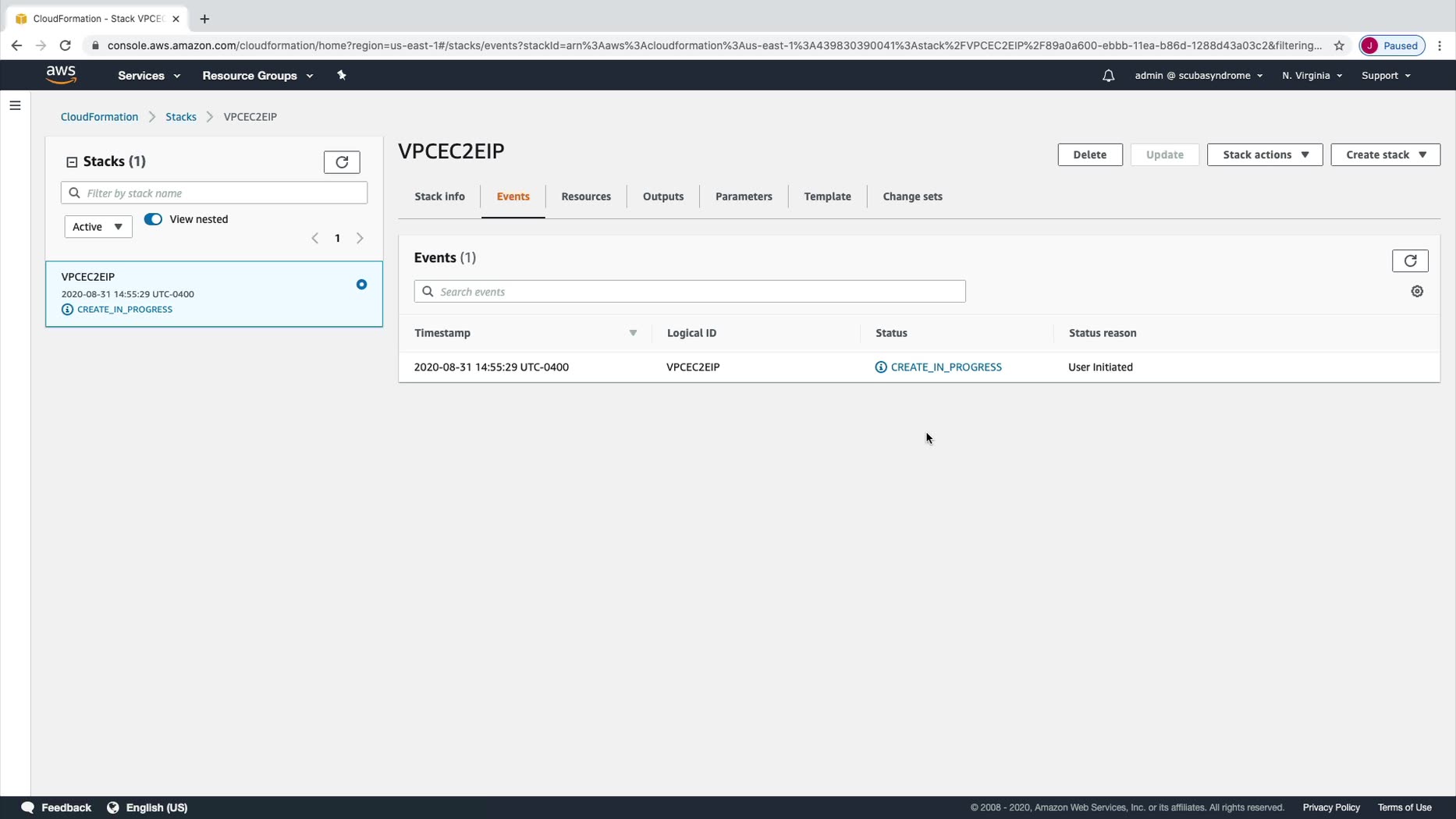Click the VPCEC2EIP logical ID cell
Viewport: 1456px width, 819px height.
(693, 367)
